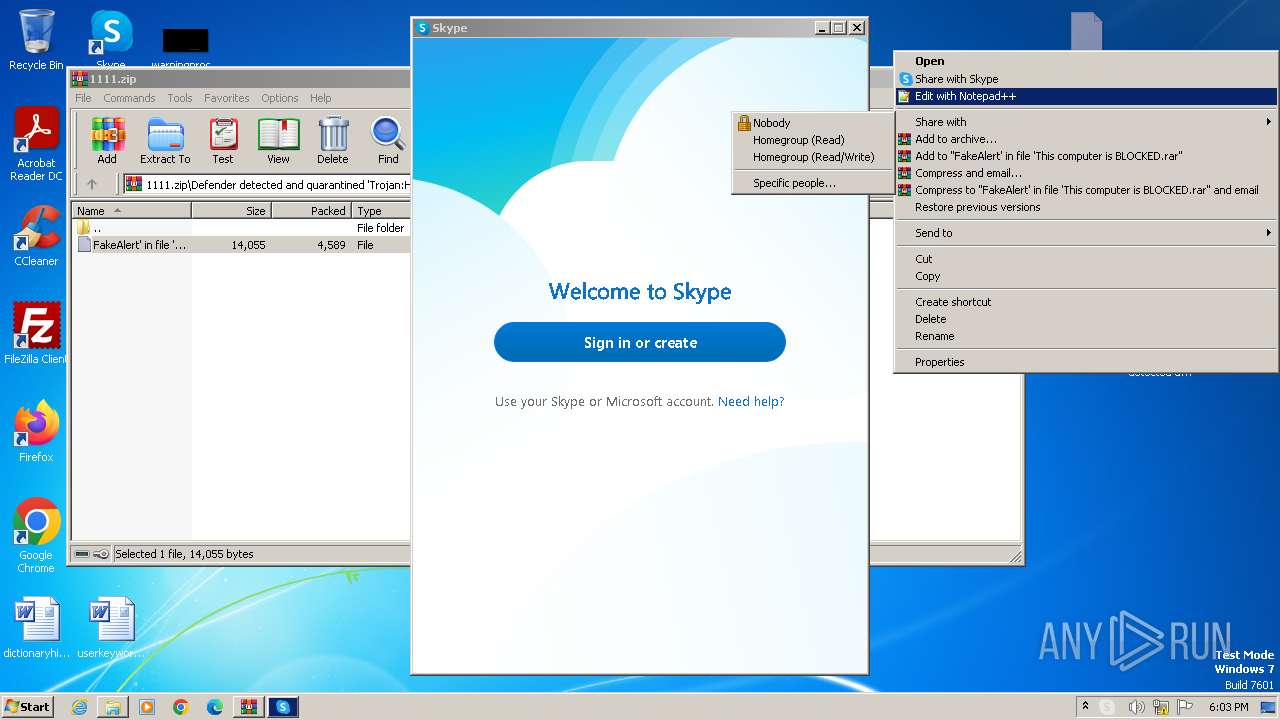
Task: Open the WinRAR Help menu
Action: tap(320, 98)
